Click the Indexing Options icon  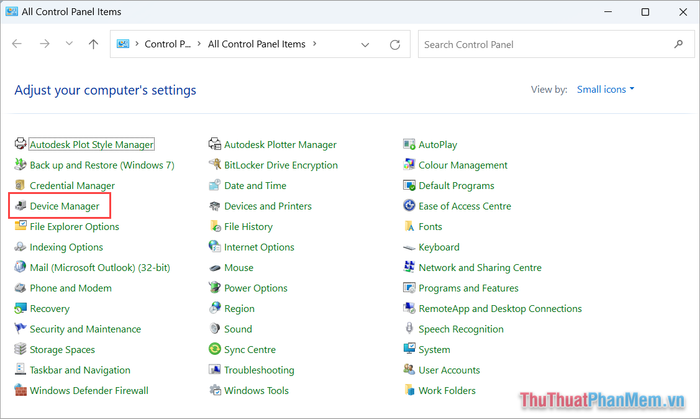tap(21, 246)
